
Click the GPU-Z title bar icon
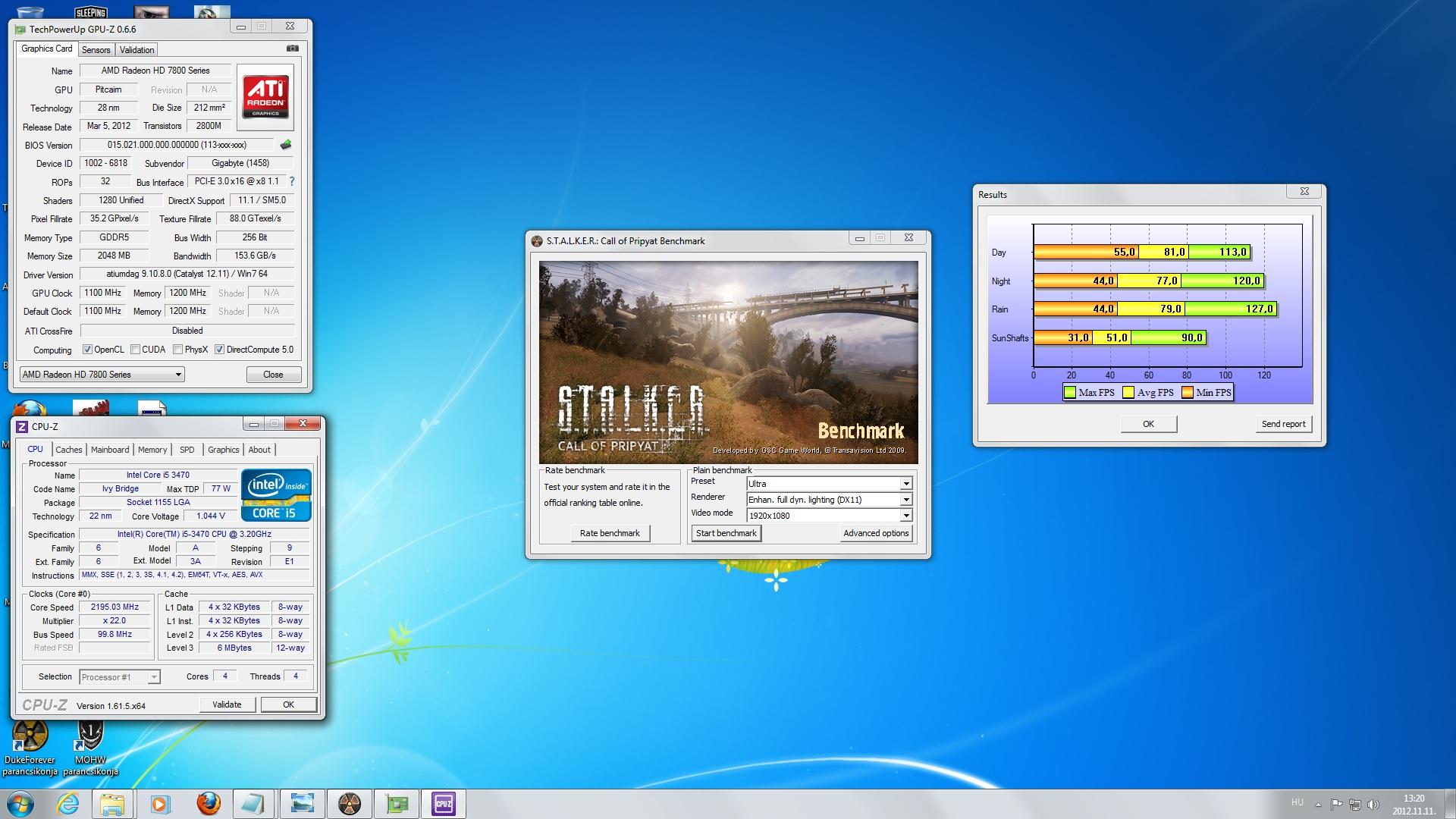click(x=20, y=30)
